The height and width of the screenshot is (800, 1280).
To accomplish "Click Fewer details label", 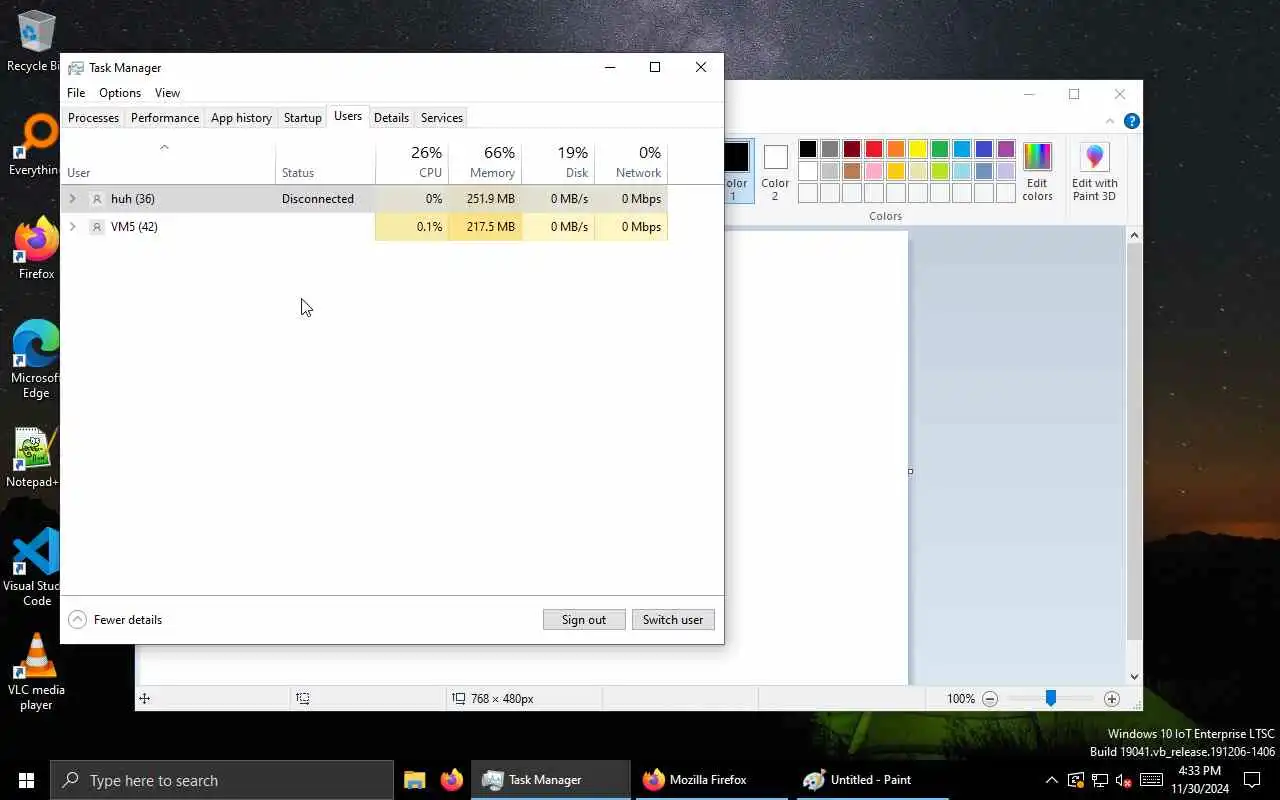I will tap(128, 620).
